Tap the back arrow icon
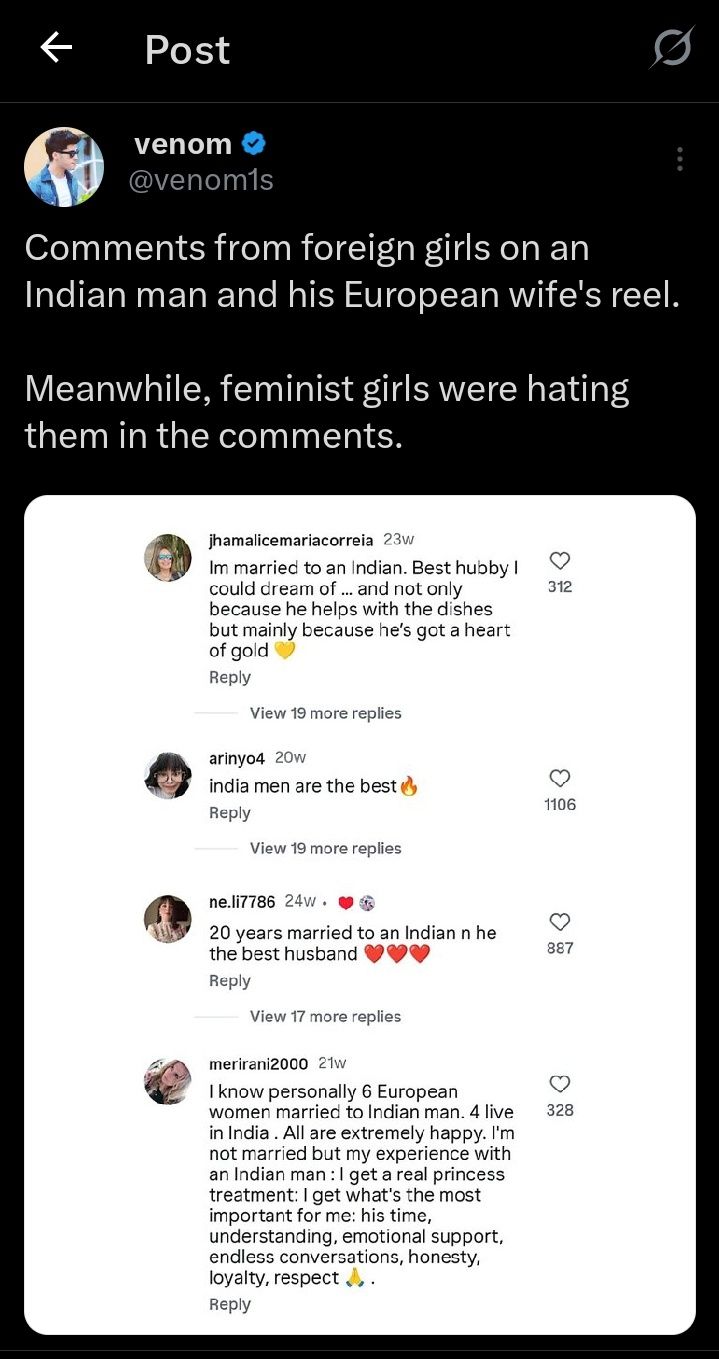 56,47
